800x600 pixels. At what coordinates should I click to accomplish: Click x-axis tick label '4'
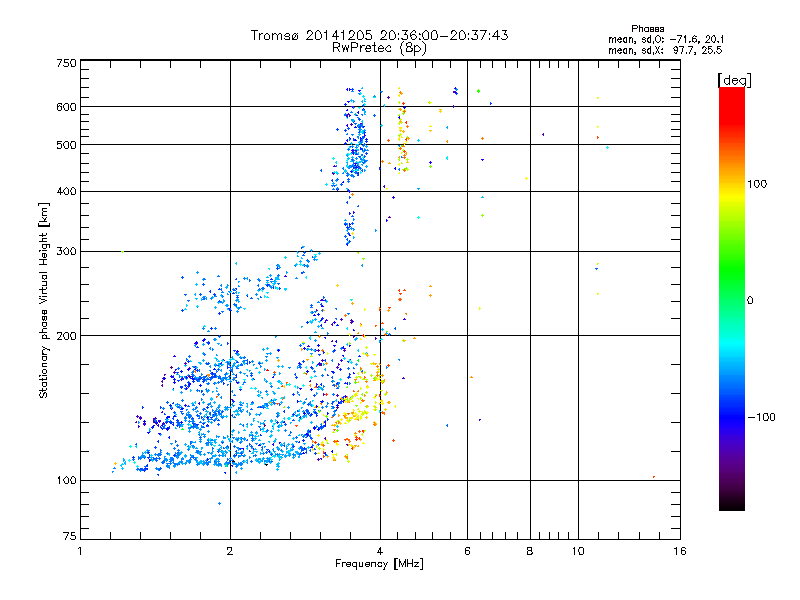pyautogui.click(x=380, y=551)
